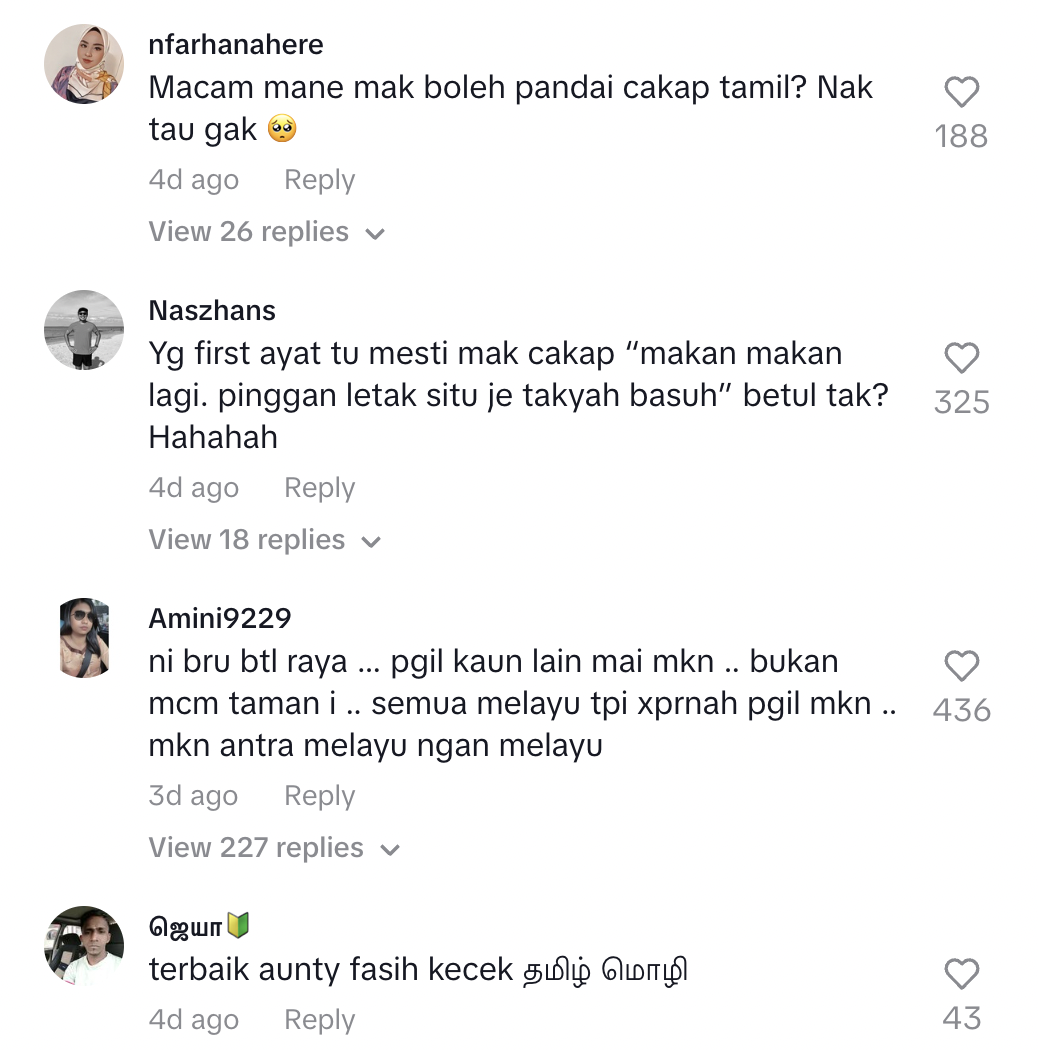Viewport: 1038px width, 1050px height.
Task: Reply to Naszhans' comment
Action: pos(319,488)
